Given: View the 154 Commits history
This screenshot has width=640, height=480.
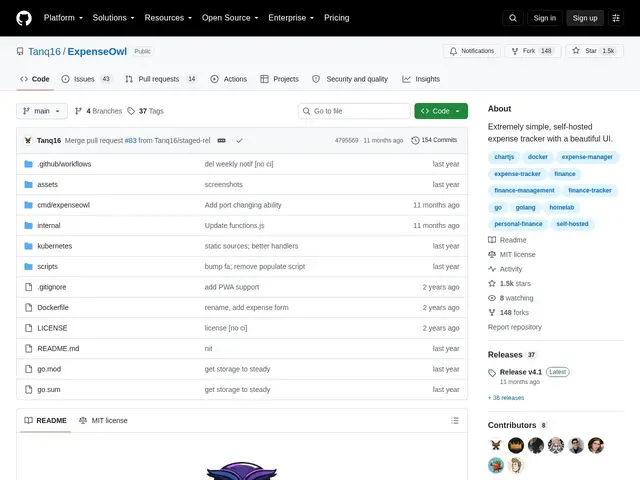Looking at the screenshot, I should (x=434, y=140).
